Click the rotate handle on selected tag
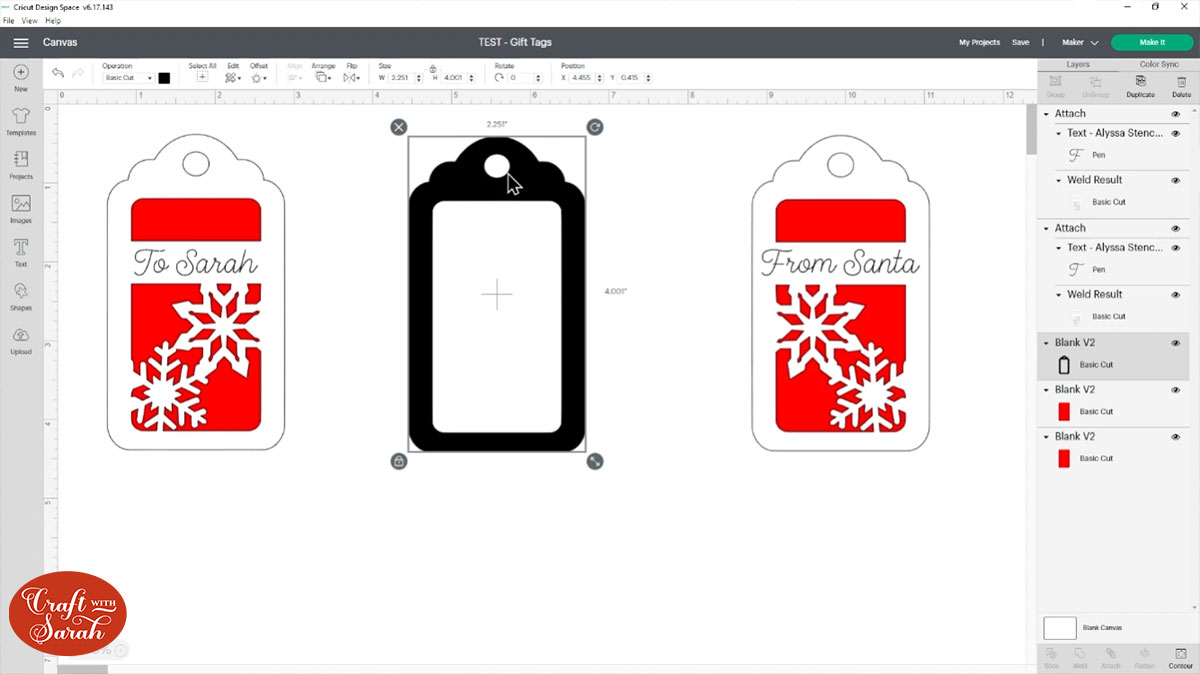This screenshot has width=1200, height=674. tap(595, 127)
